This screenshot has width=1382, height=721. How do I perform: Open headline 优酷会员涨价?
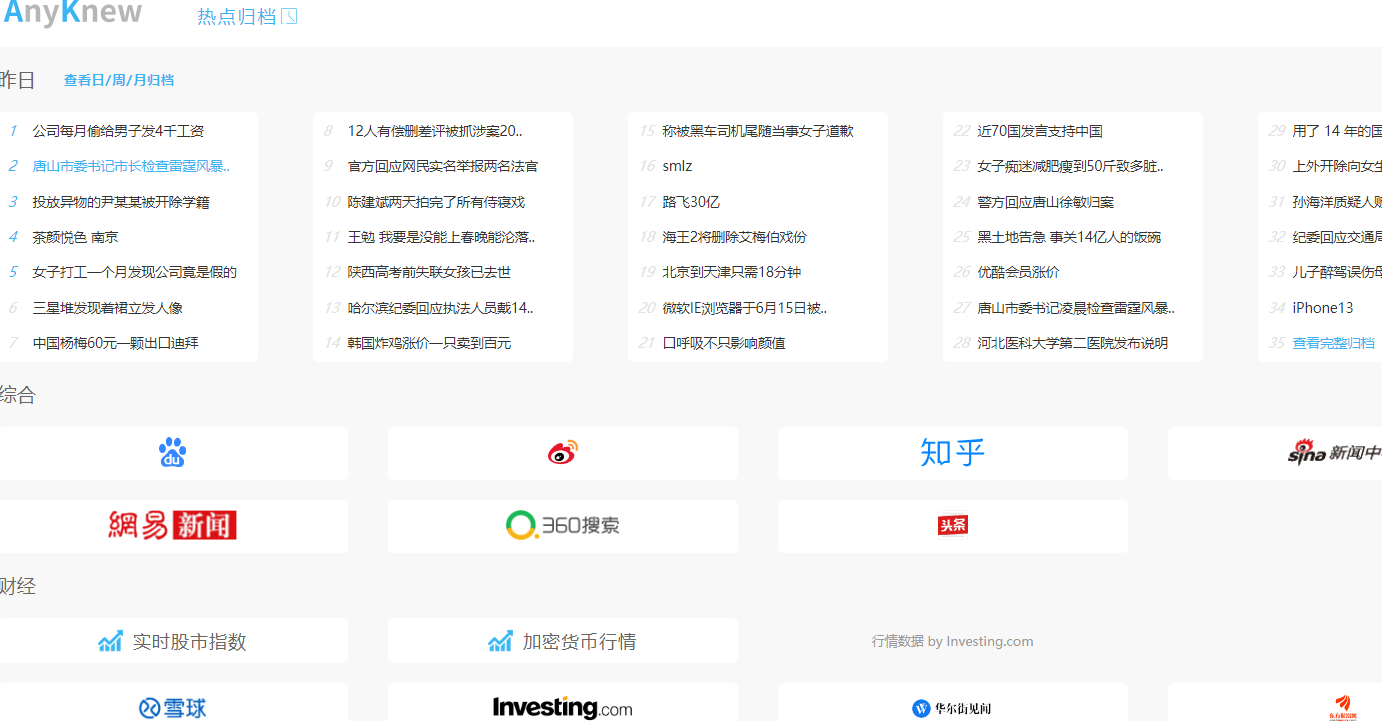[1018, 272]
